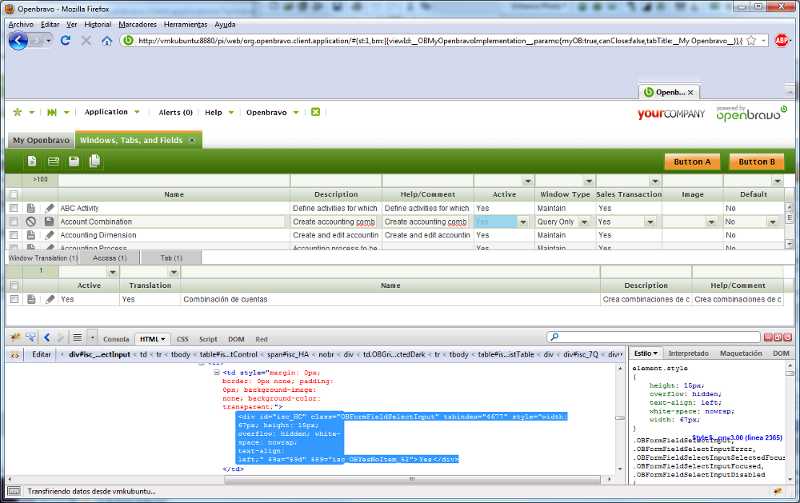Click the copy documents toolbar icon
Viewport: 800px width, 503px height.
coord(94,161)
